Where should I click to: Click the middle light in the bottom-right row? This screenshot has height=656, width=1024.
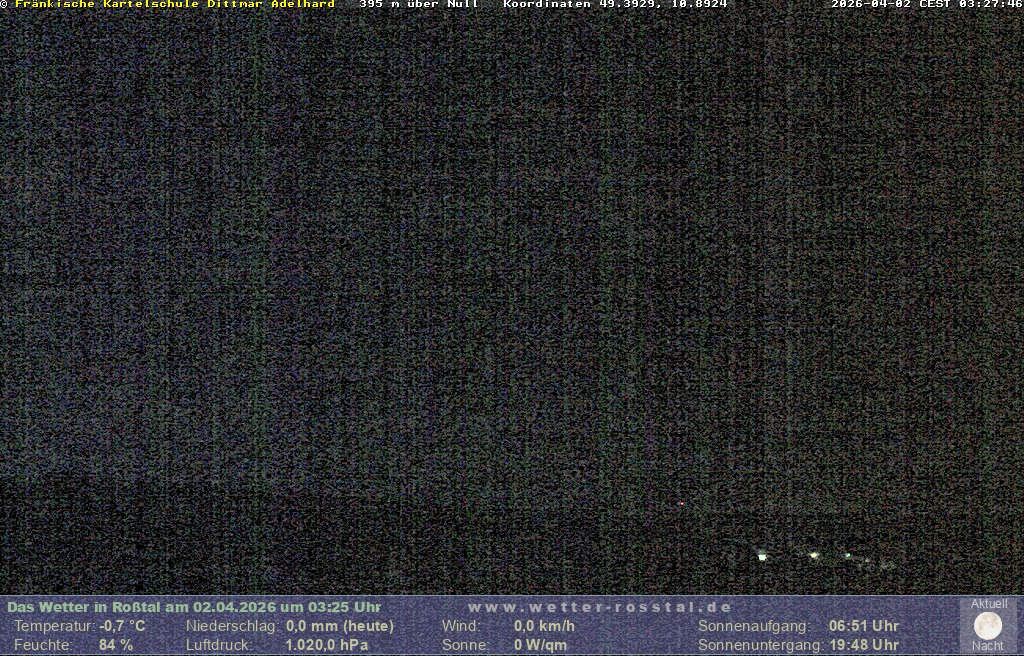814,554
